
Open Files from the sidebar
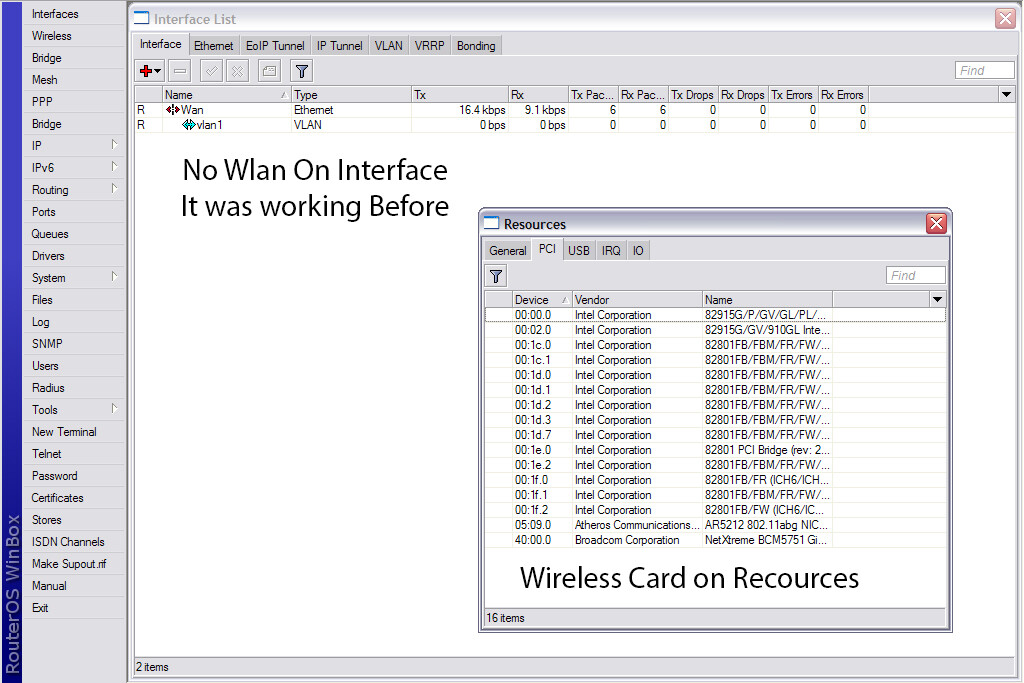tap(74, 300)
